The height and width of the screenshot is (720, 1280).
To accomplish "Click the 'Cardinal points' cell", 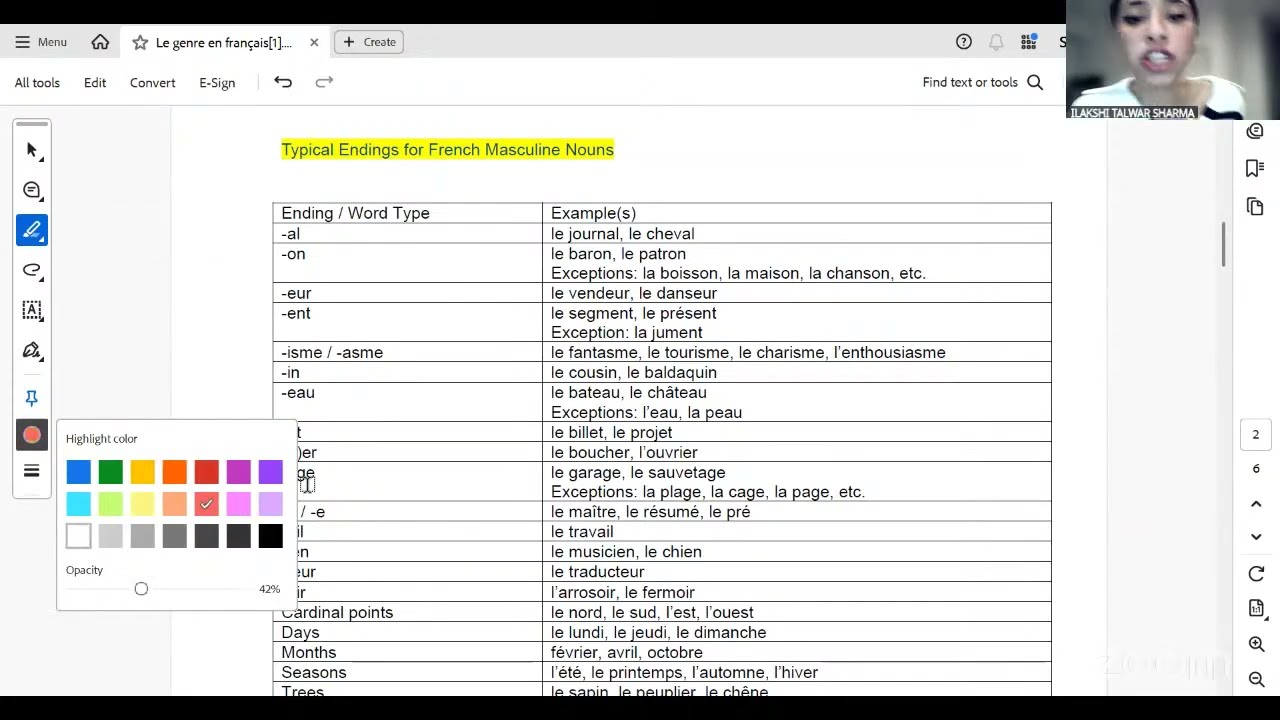I will click(x=408, y=612).
